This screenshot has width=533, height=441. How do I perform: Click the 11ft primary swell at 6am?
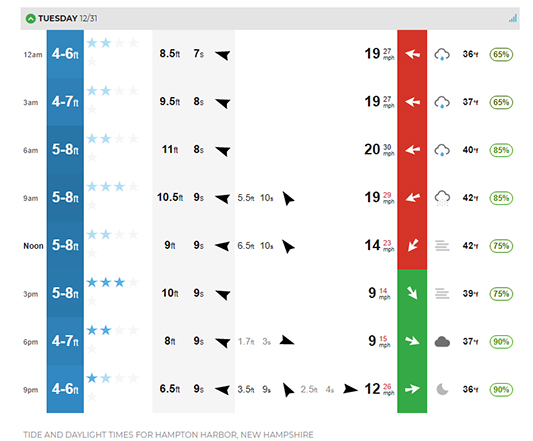170,150
